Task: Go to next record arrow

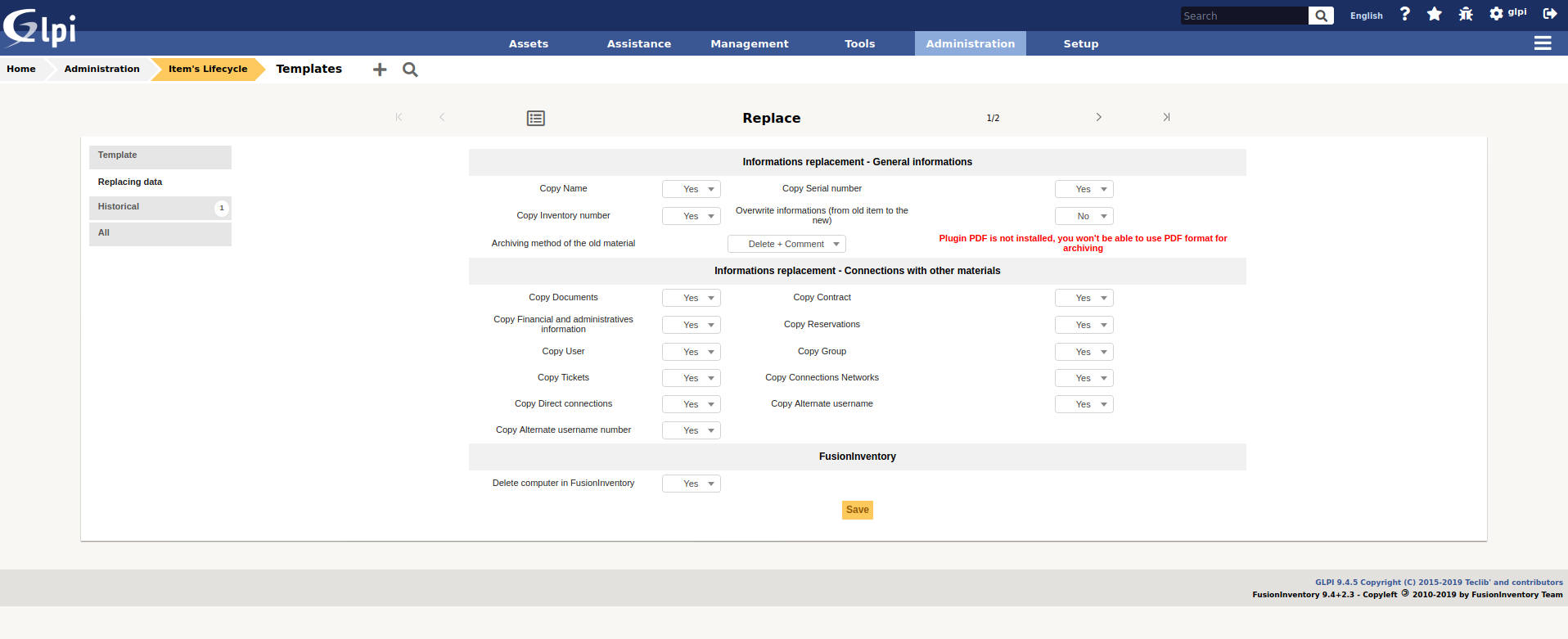Action: click(x=1098, y=118)
